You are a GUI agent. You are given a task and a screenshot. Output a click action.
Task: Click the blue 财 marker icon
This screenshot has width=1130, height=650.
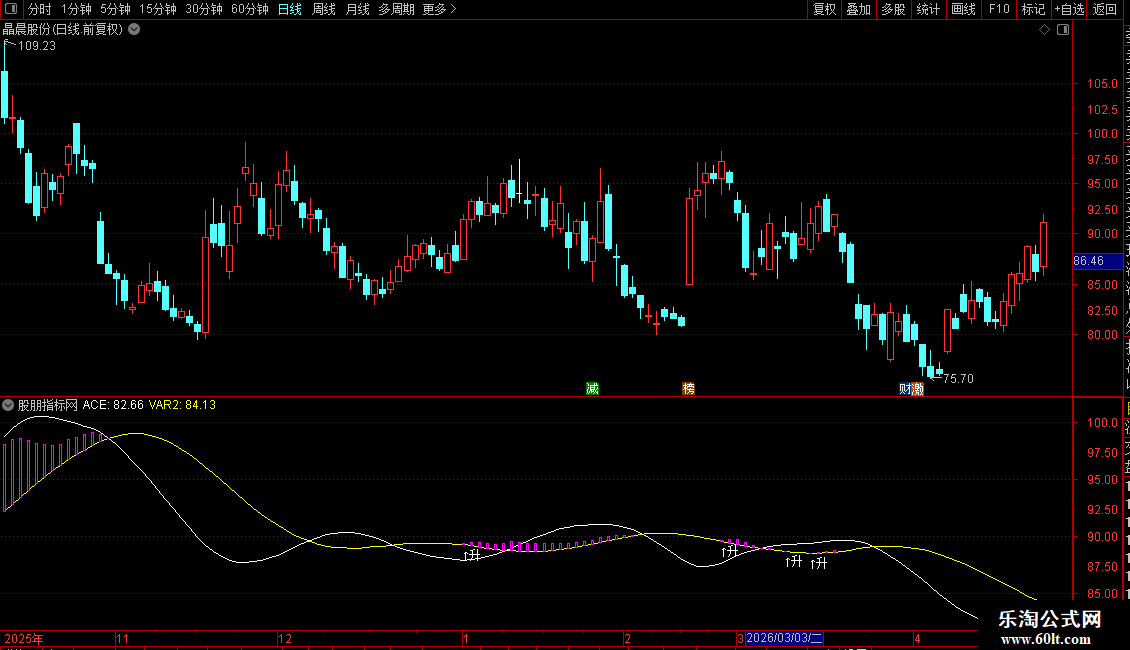click(905, 388)
